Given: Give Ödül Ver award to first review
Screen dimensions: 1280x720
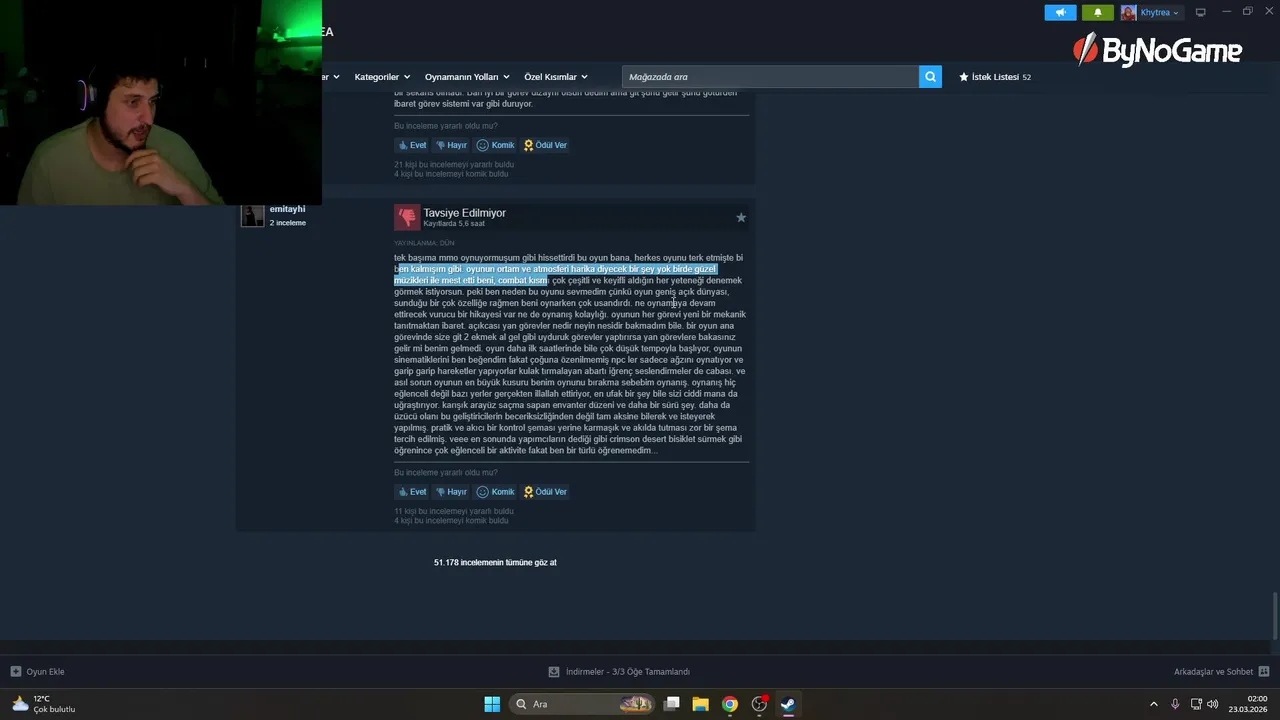Looking at the screenshot, I should tap(545, 145).
